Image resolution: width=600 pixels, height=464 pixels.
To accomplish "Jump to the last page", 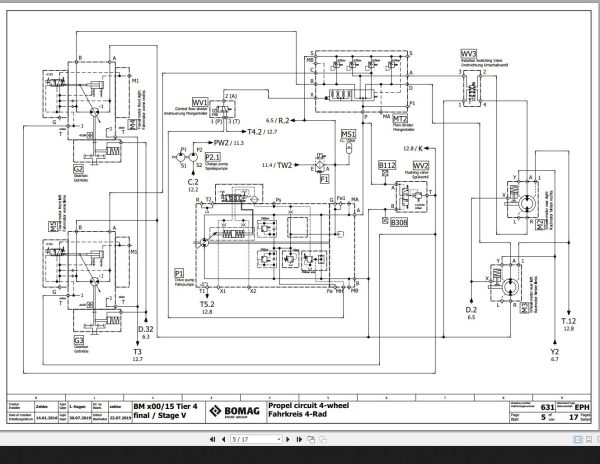I will click(x=299, y=440).
